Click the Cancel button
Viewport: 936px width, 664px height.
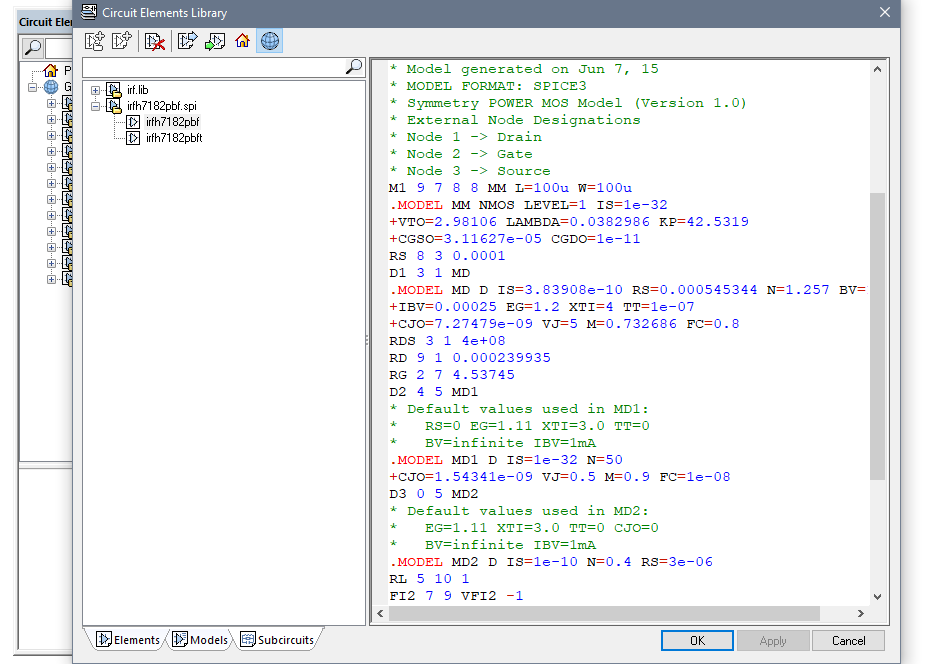point(848,641)
